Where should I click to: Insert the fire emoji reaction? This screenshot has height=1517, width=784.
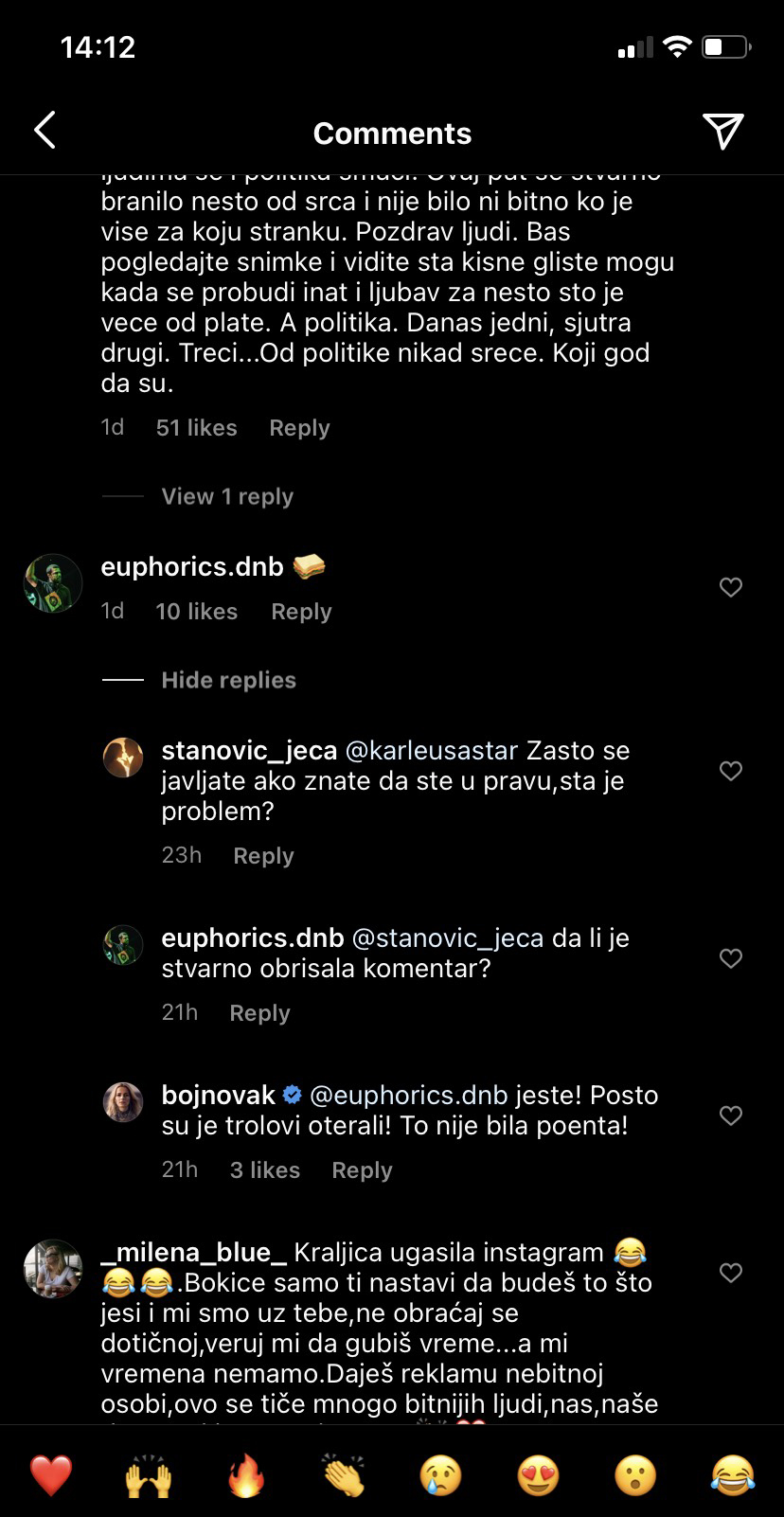pyautogui.click(x=246, y=1475)
